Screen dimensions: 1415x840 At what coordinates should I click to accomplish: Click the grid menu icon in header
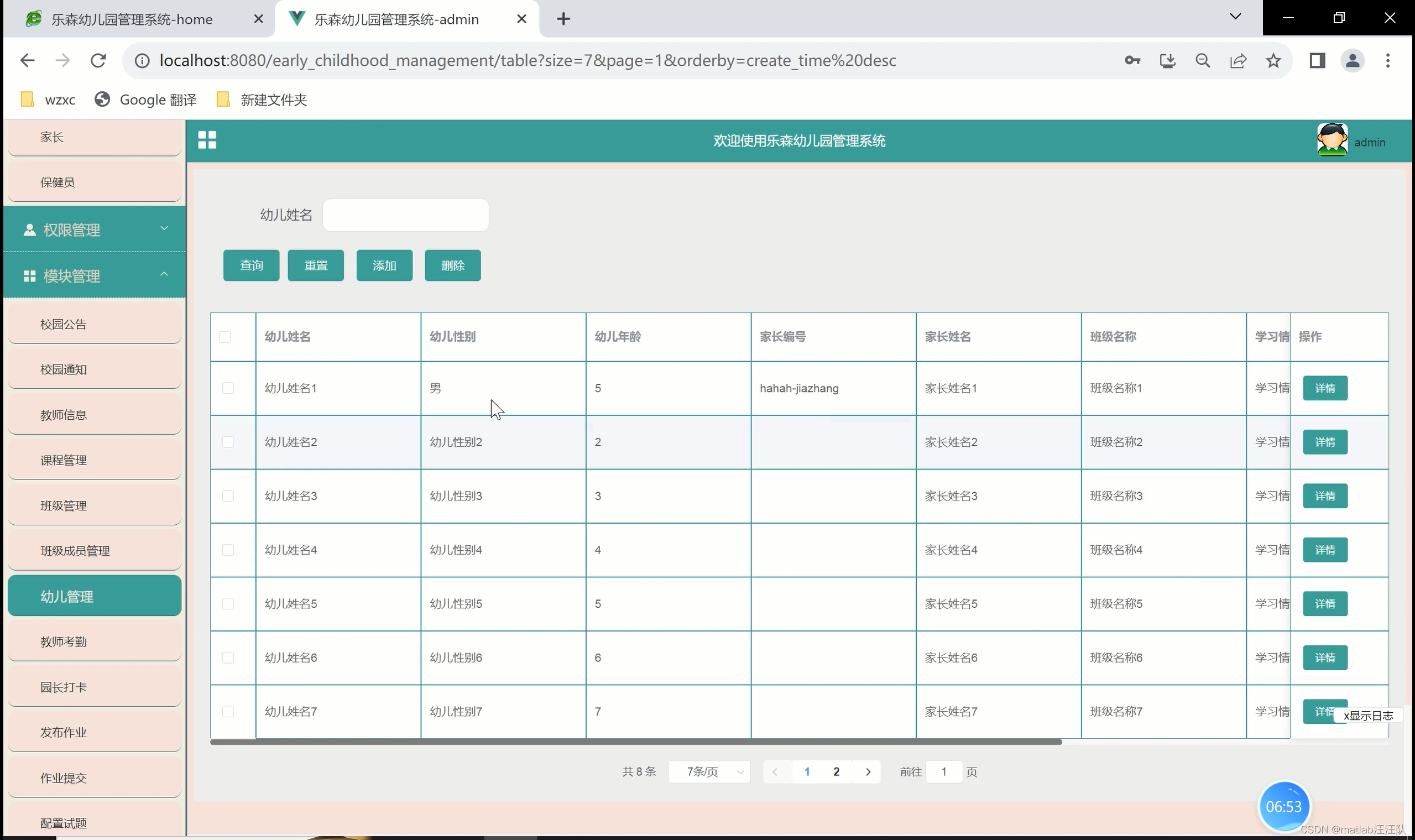point(207,140)
